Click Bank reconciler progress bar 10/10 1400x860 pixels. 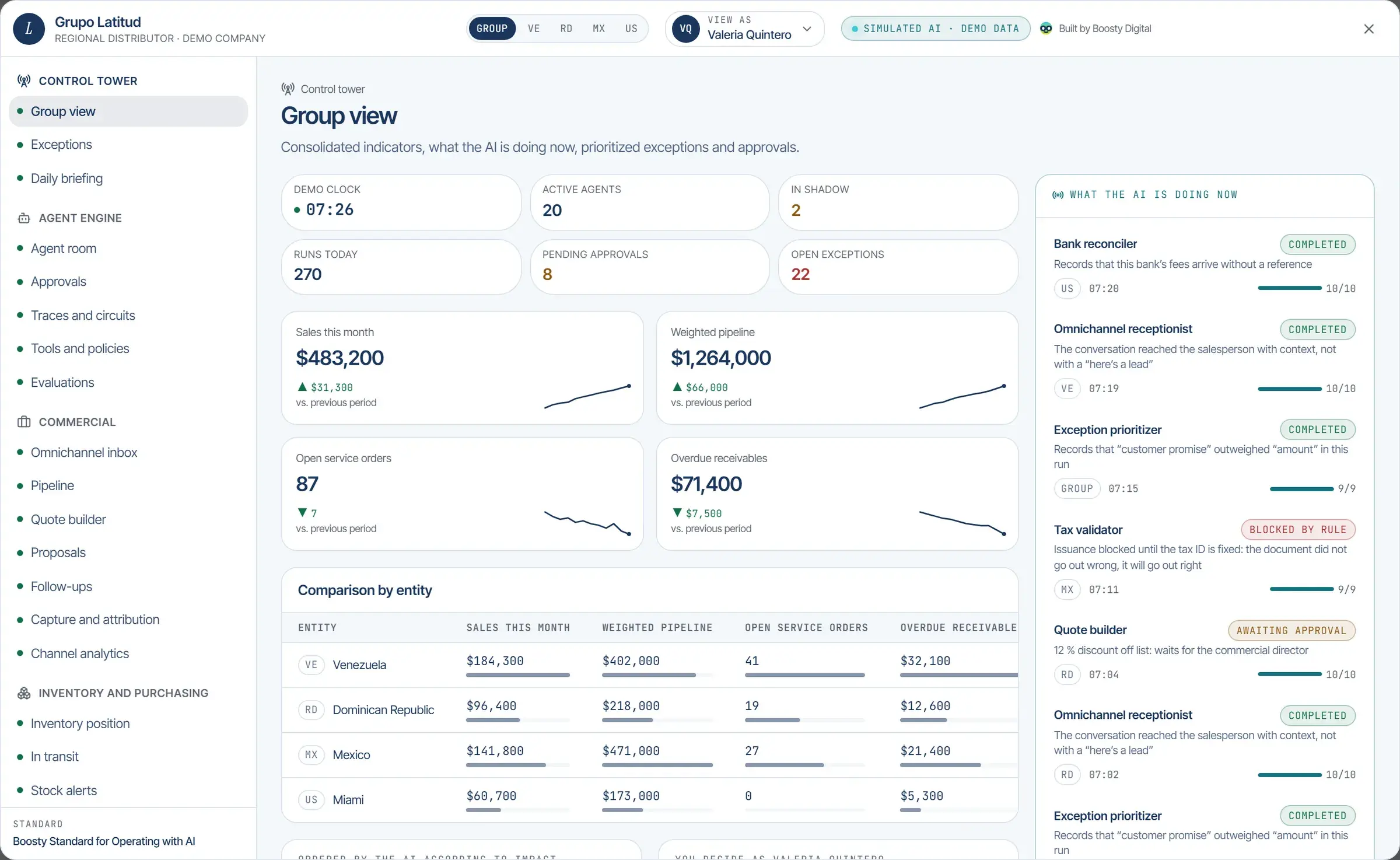click(x=1289, y=288)
